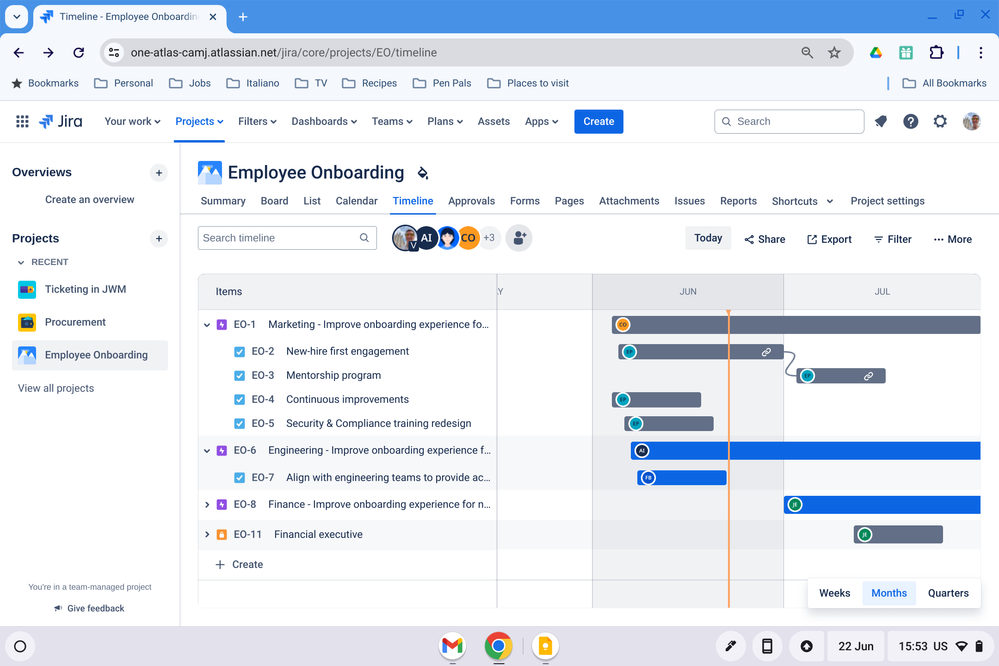
Task: Click the EO-4 task checkbox icon
Action: click(x=240, y=400)
